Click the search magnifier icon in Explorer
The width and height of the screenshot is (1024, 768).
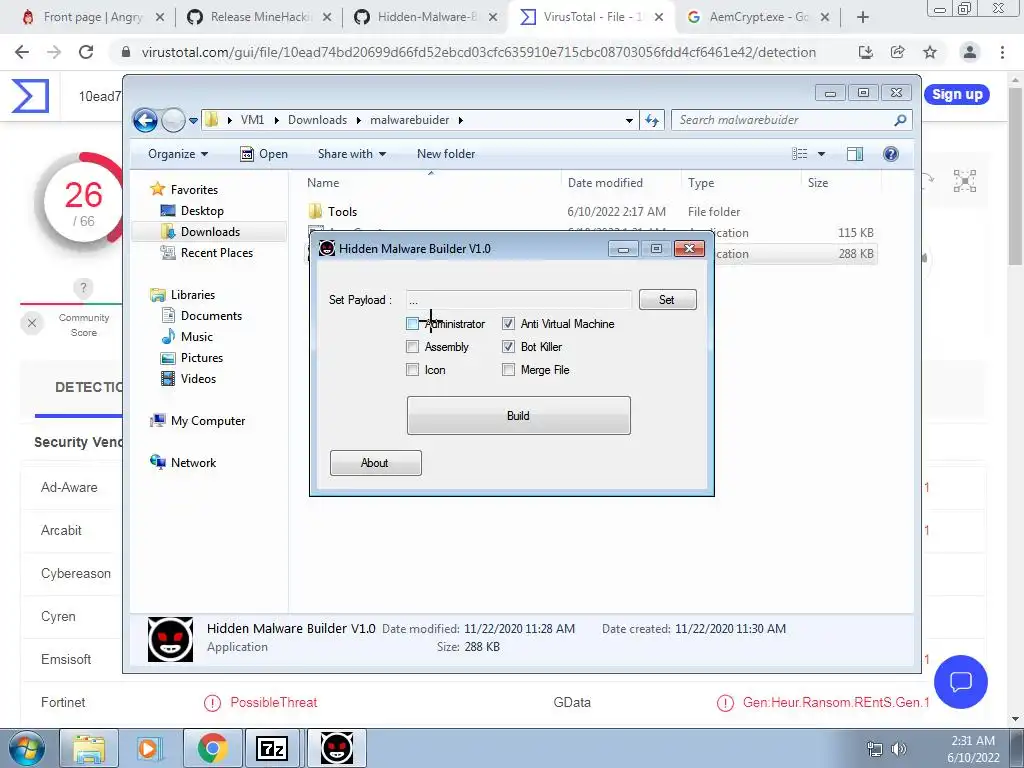tap(900, 120)
